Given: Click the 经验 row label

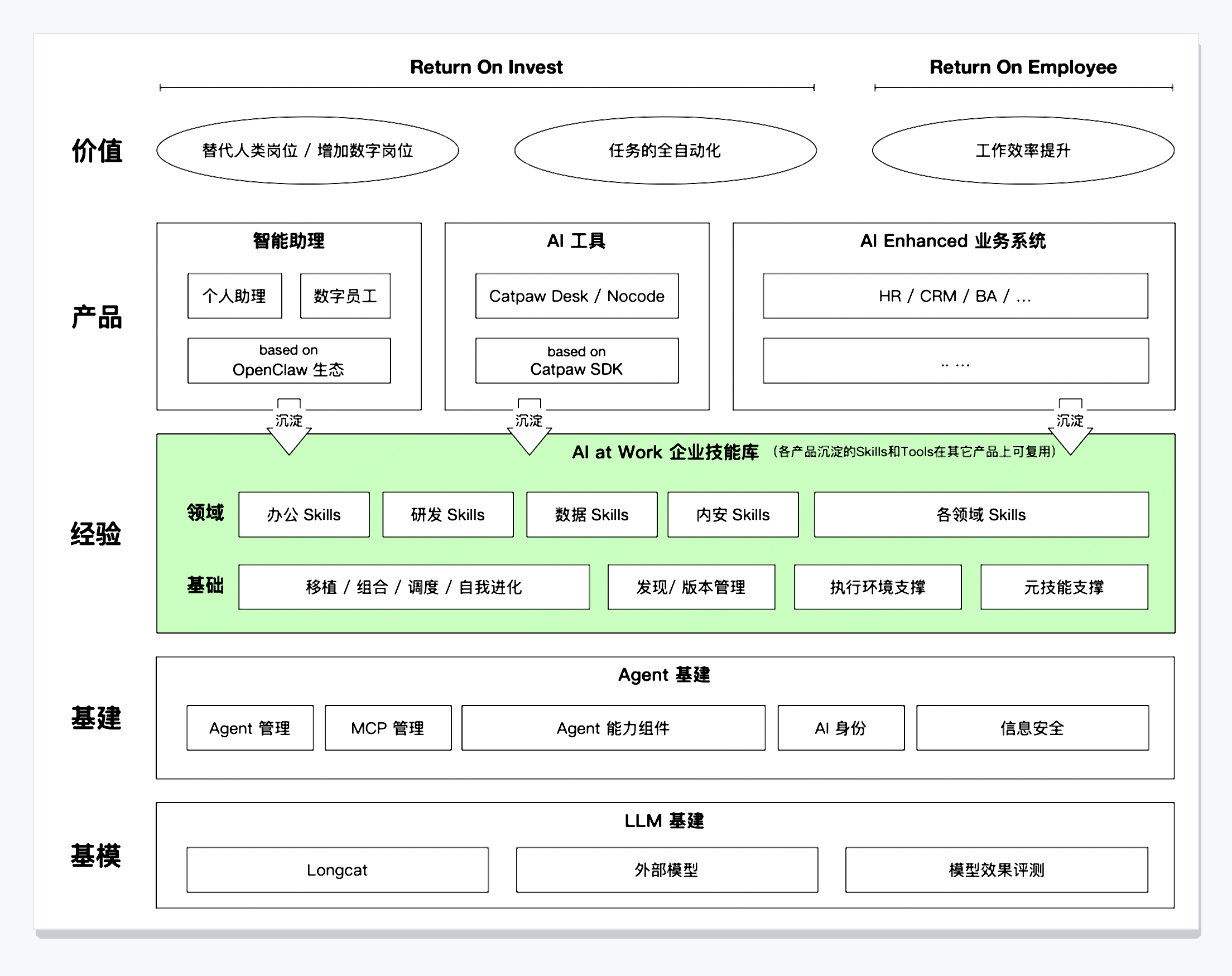Looking at the screenshot, I should 96,534.
